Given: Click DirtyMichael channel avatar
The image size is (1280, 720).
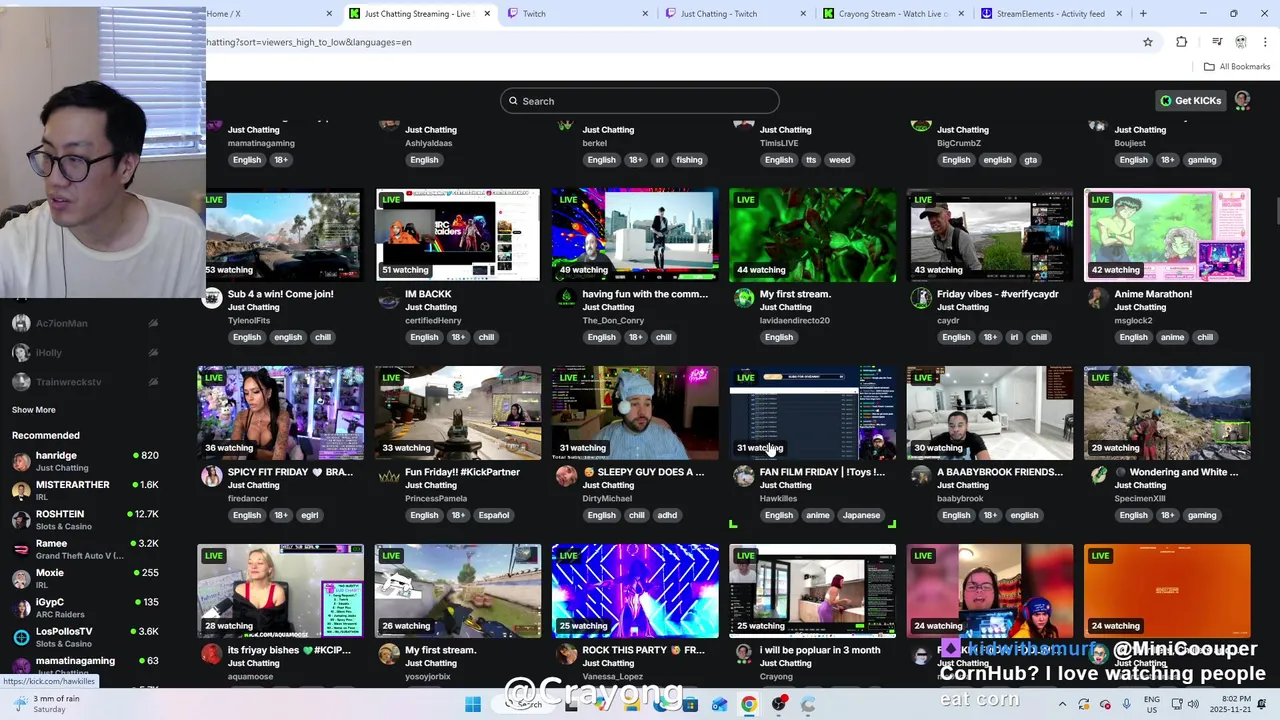Looking at the screenshot, I should (566, 476).
